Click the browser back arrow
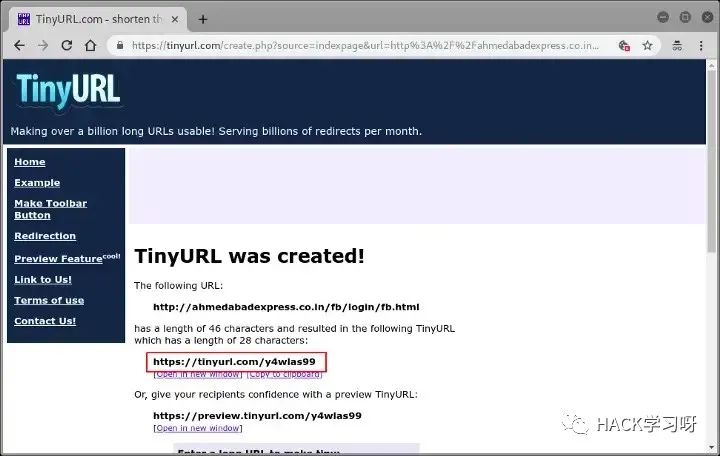Viewport: 720px width, 456px height. 19,45
